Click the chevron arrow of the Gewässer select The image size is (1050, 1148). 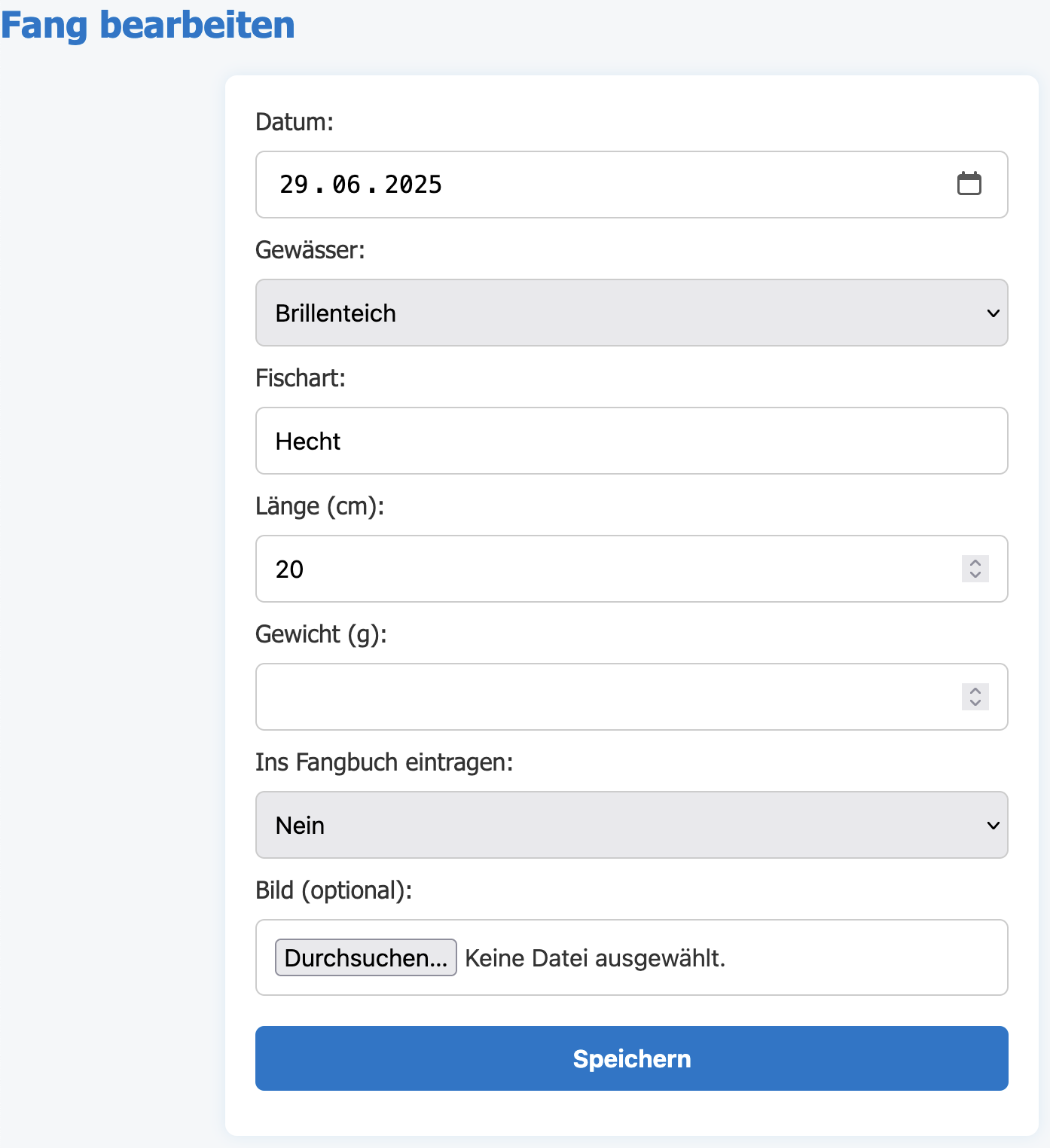(994, 313)
